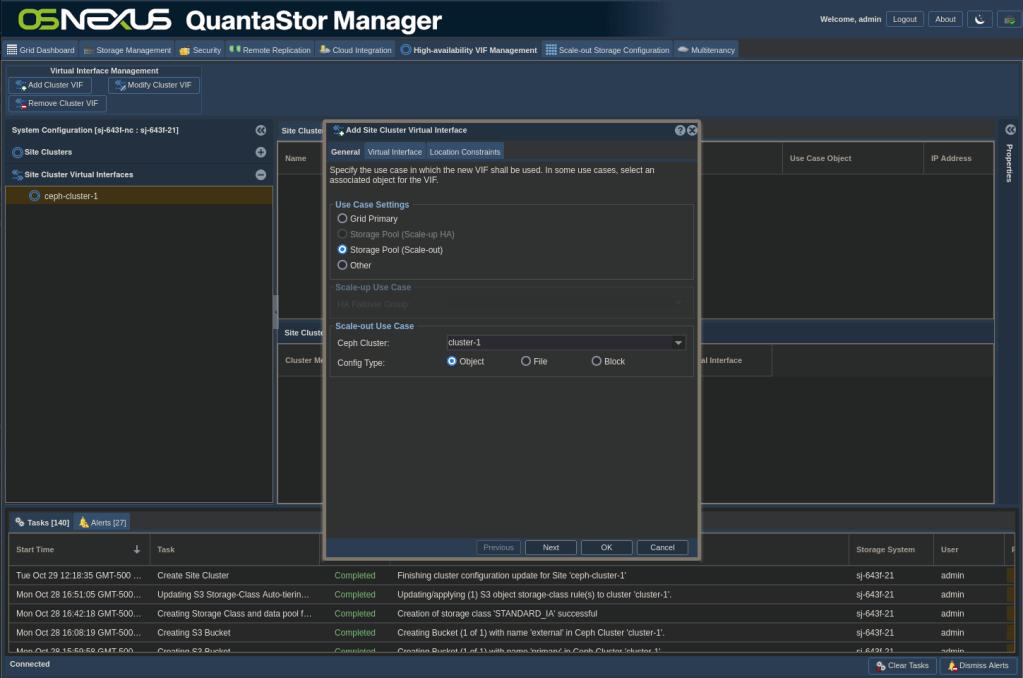
Task: Select ceph-cluster-1 in the tree
Action: coord(70,196)
